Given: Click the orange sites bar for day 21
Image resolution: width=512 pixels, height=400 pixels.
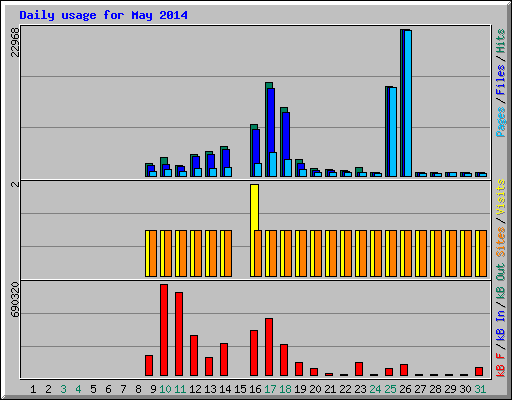Looking at the screenshot, I should click(333, 253).
